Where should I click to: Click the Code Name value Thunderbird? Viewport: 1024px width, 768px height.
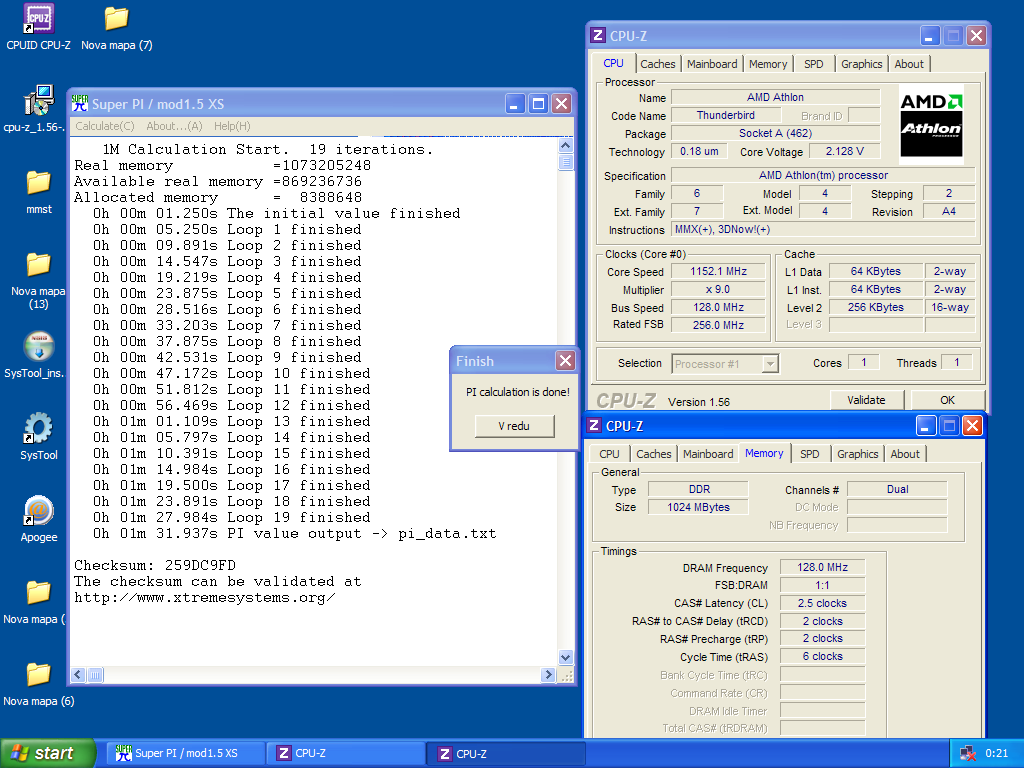pos(726,115)
